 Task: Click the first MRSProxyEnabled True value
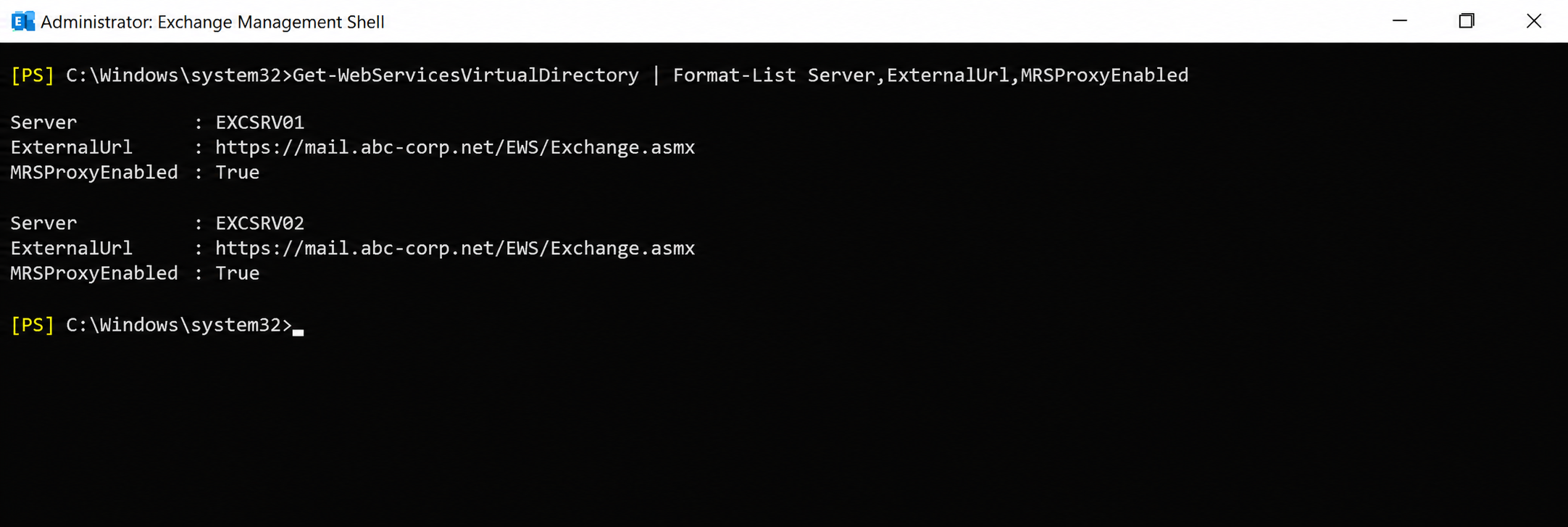pos(238,173)
